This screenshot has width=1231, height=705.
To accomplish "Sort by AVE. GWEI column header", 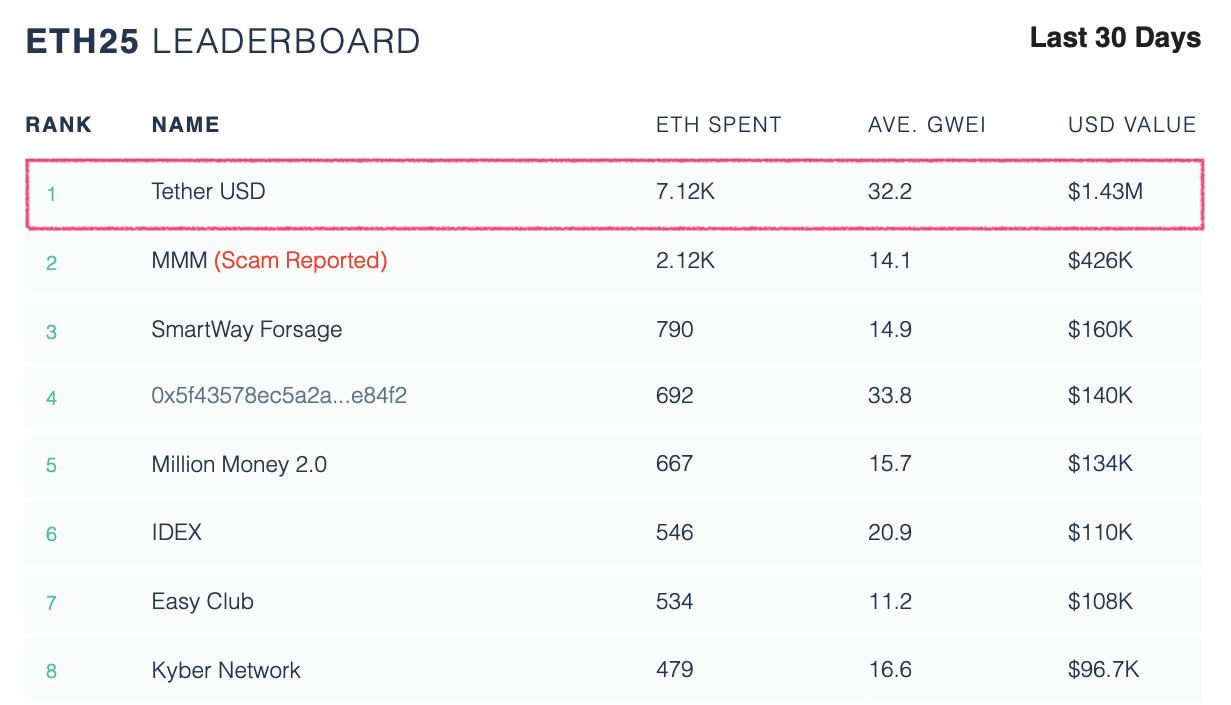I will (927, 125).
